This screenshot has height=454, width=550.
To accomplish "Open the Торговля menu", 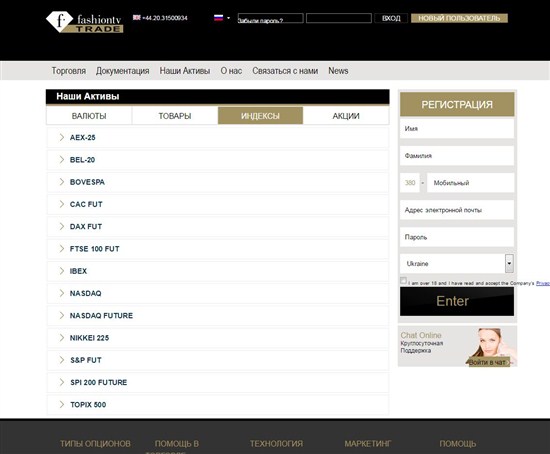I will (69, 71).
